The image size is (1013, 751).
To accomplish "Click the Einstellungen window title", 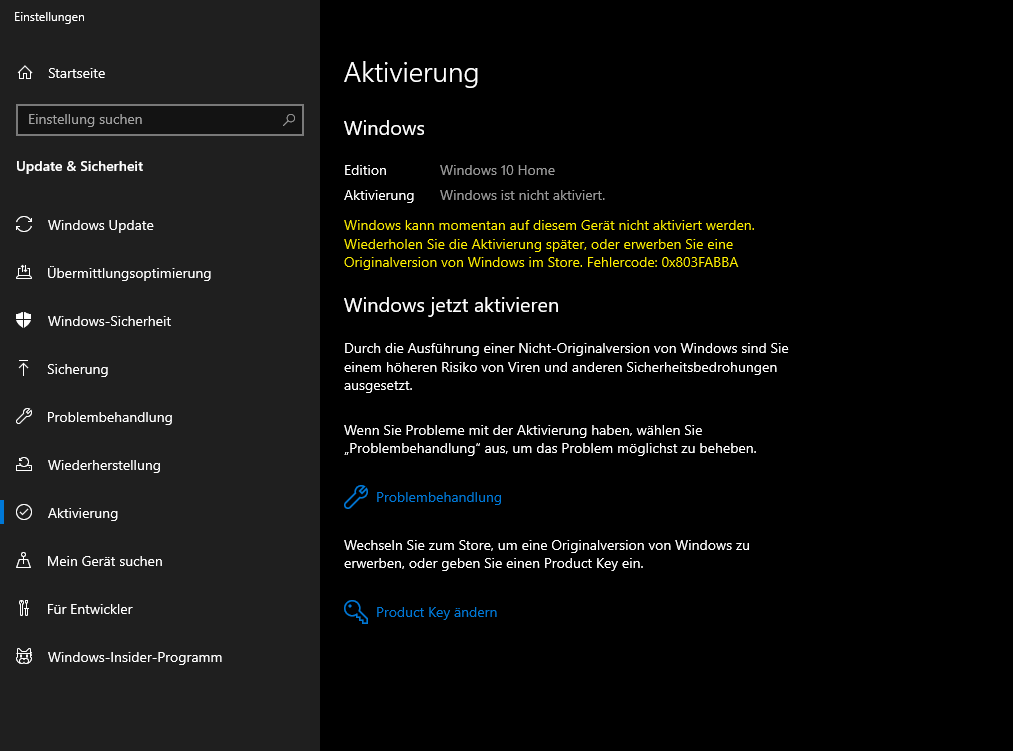I will click(x=49, y=17).
